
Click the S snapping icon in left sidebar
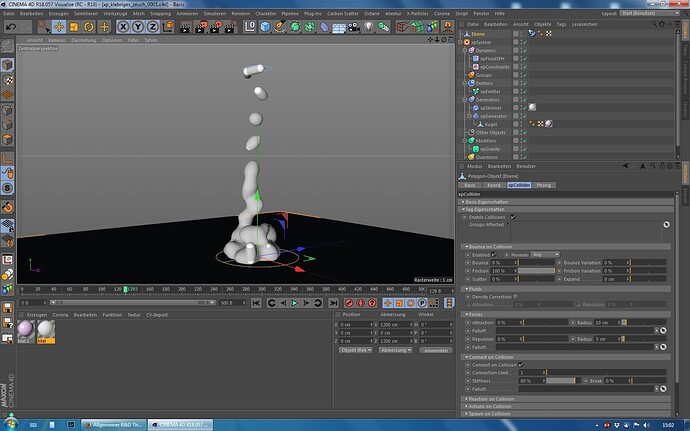click(x=7, y=188)
